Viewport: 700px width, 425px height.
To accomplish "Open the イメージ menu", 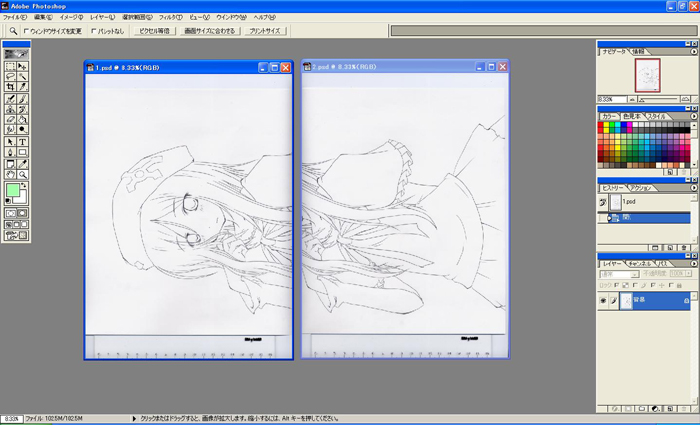I will tap(71, 17).
